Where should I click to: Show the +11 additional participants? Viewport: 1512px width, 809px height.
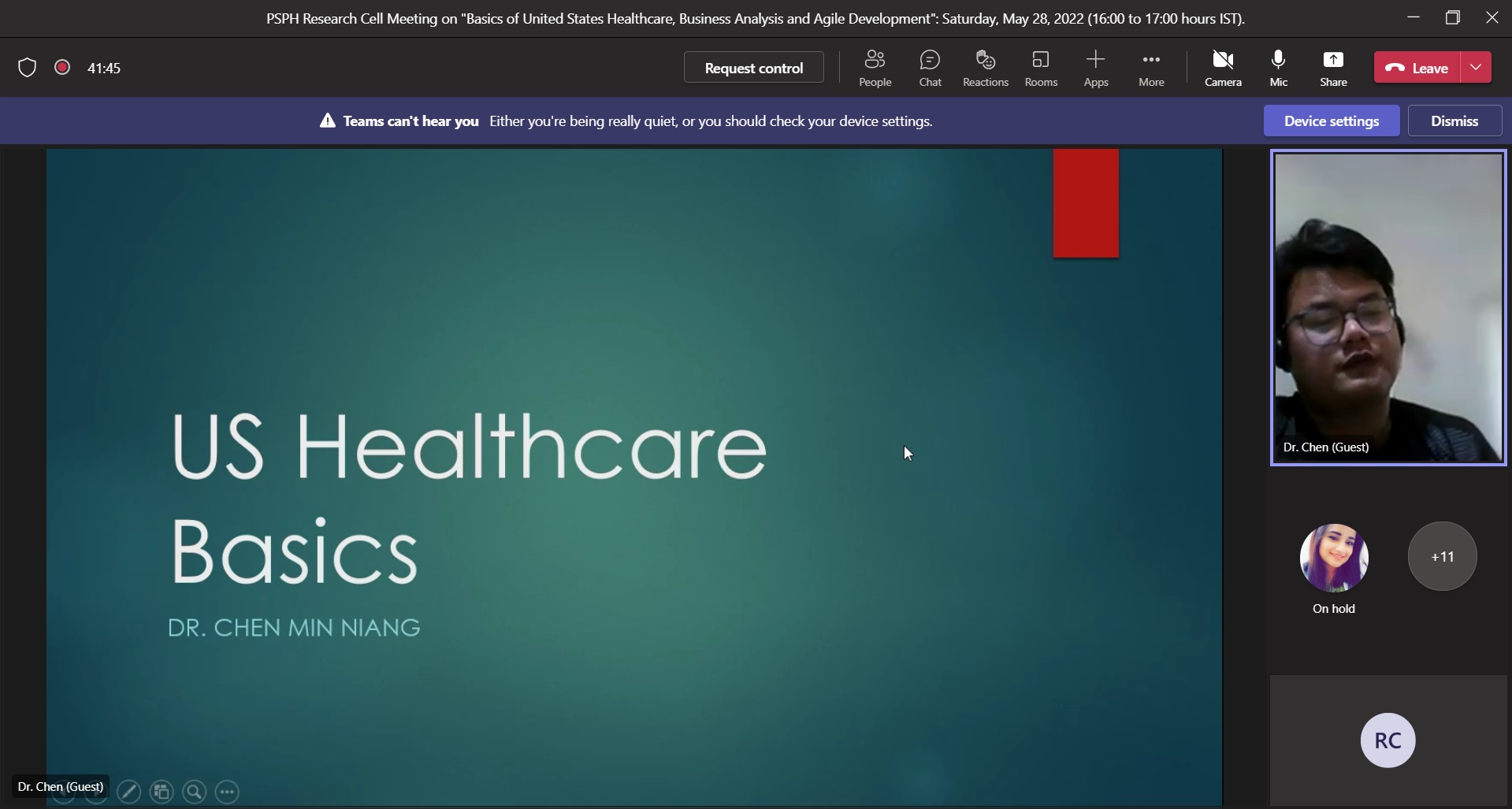click(x=1442, y=556)
